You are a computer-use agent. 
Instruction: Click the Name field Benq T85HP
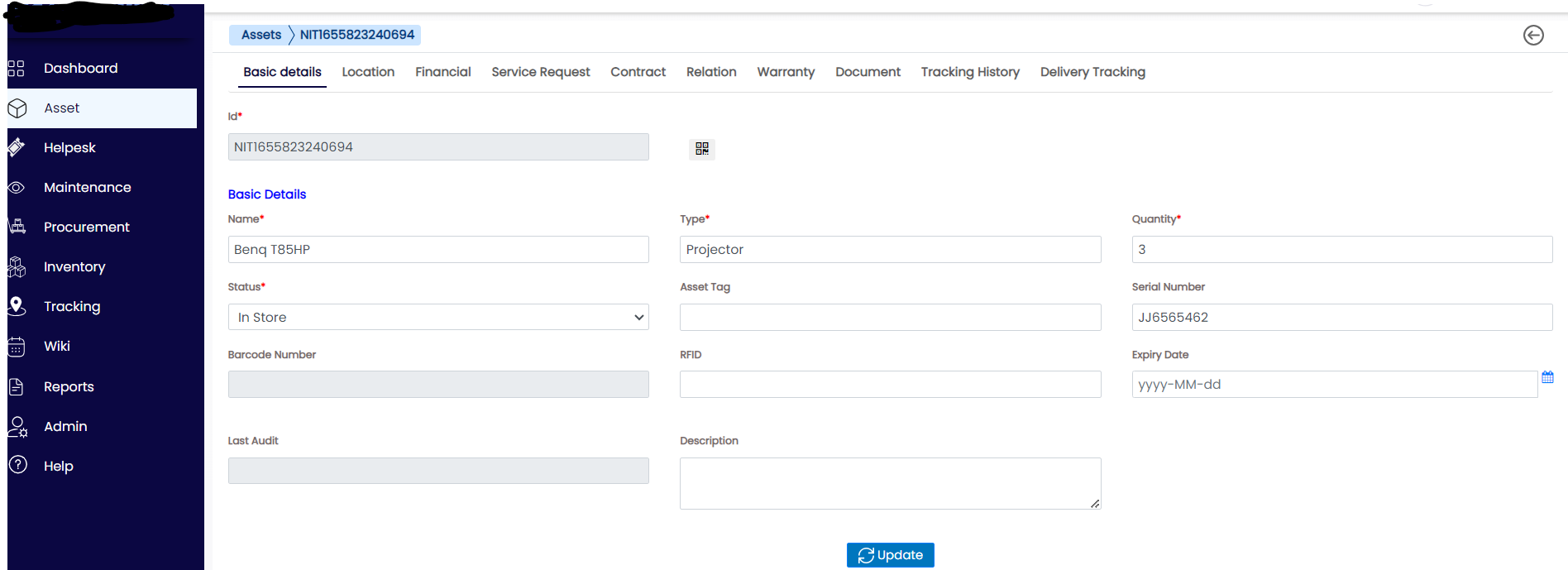pos(438,249)
